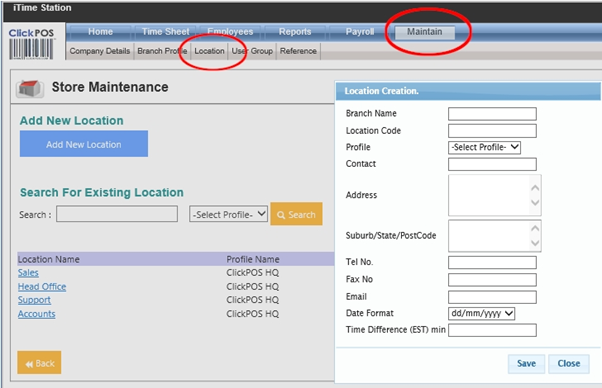Click the Location Name column header
The width and height of the screenshot is (602, 388).
49,259
